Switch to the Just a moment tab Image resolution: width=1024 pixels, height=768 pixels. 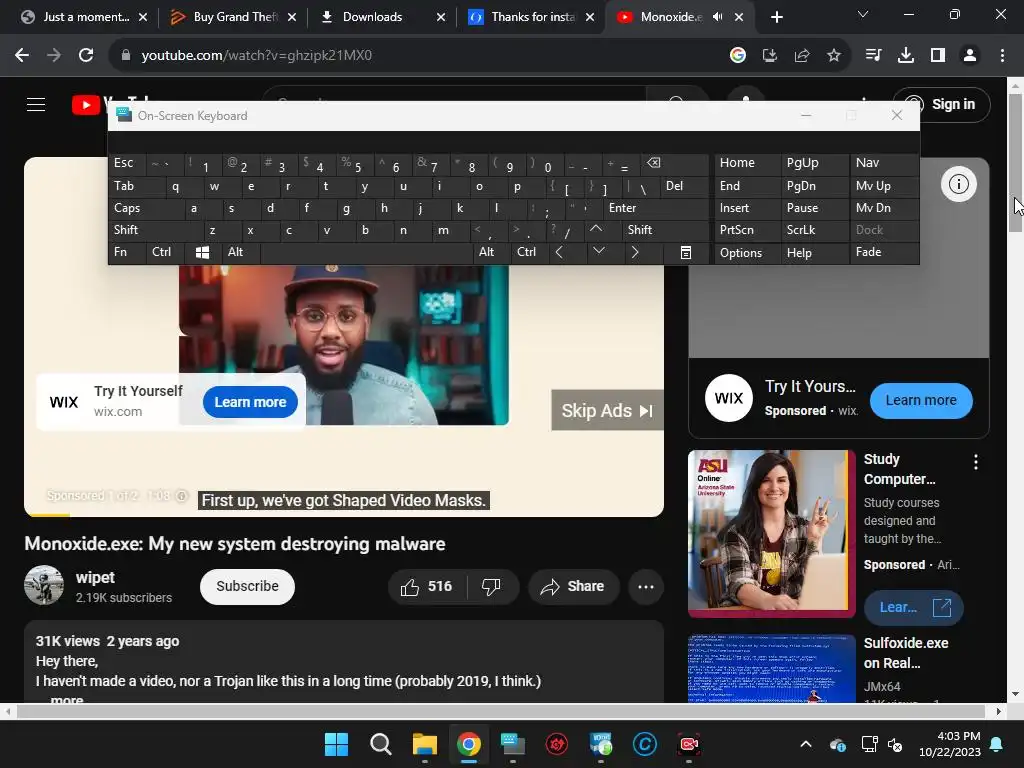pyautogui.click(x=85, y=17)
